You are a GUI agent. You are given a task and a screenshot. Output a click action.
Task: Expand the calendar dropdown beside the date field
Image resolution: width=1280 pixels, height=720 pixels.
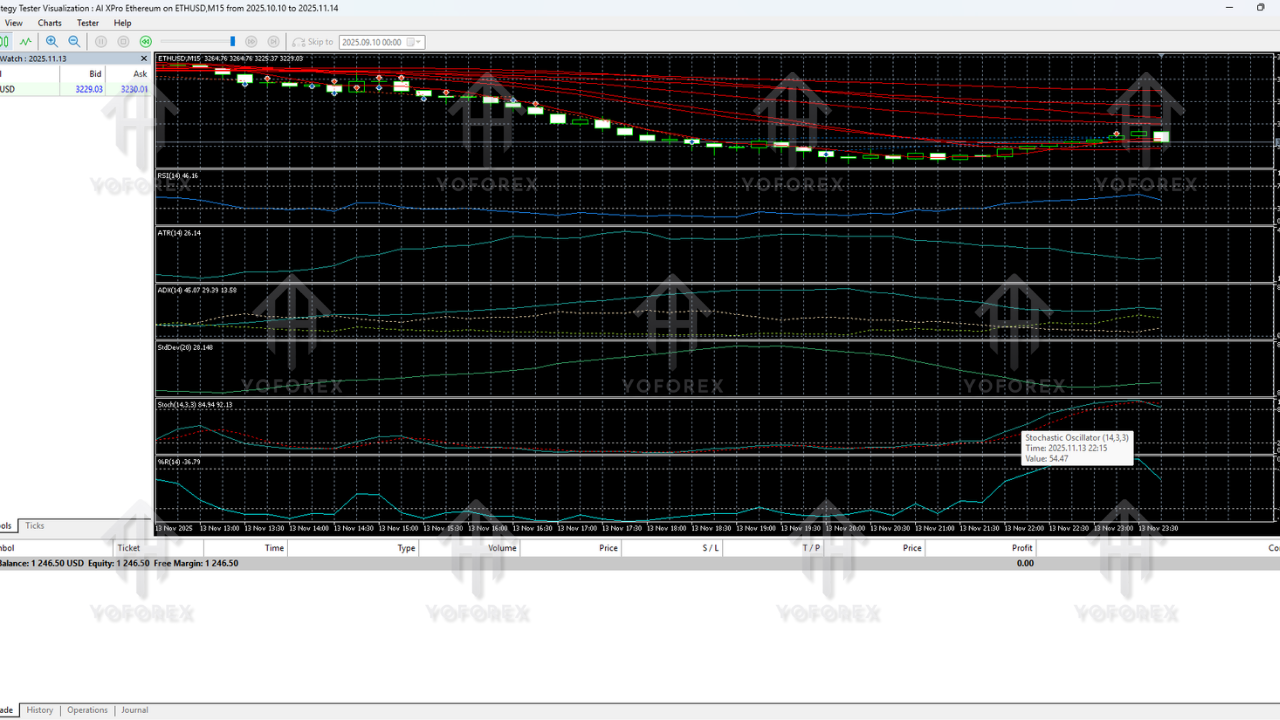418,41
